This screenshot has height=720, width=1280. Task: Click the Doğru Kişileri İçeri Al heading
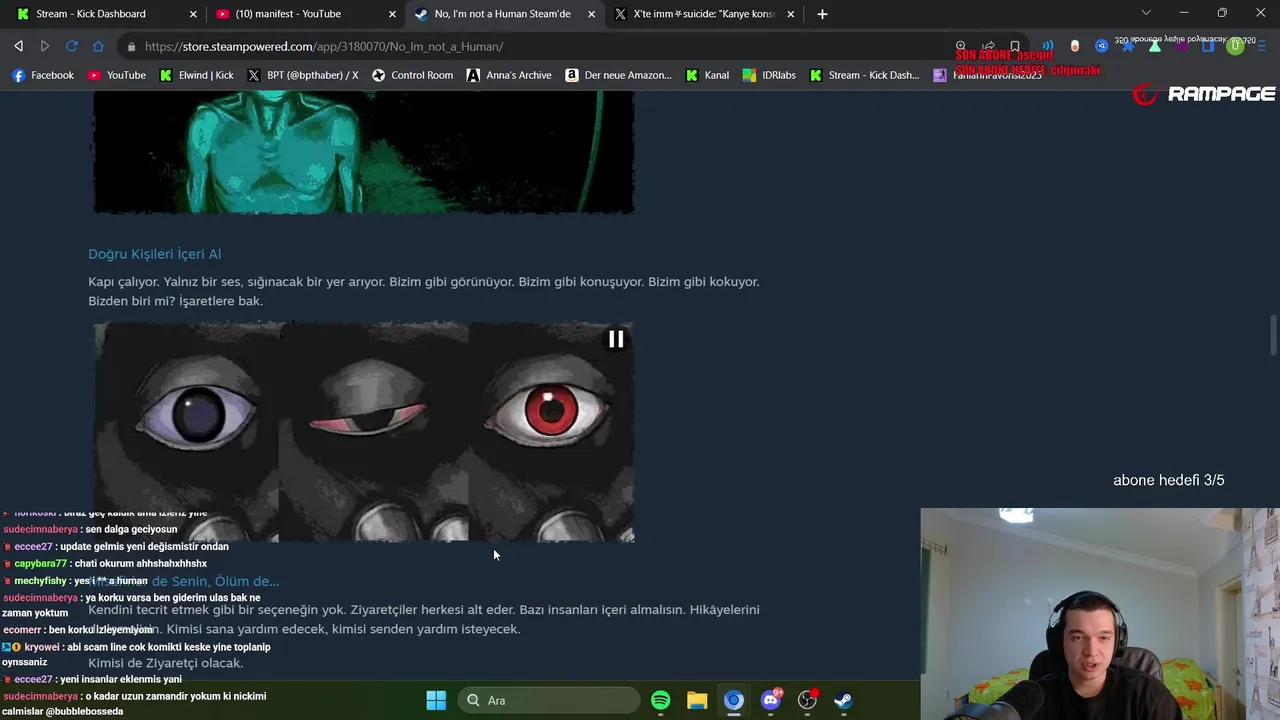tap(155, 254)
